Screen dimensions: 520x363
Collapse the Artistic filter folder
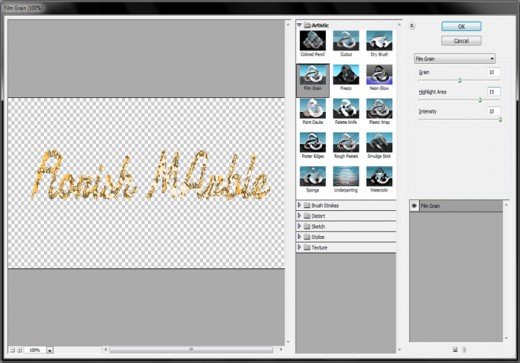[x=299, y=25]
